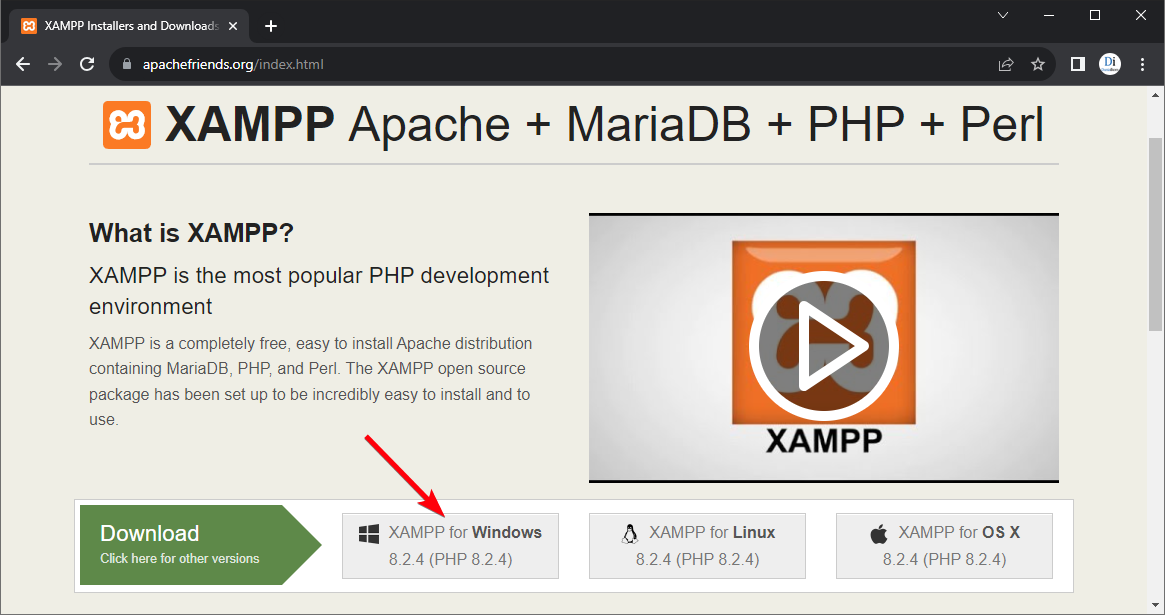Minimize the Chrome window
Image resolution: width=1165 pixels, height=615 pixels.
tap(1049, 15)
